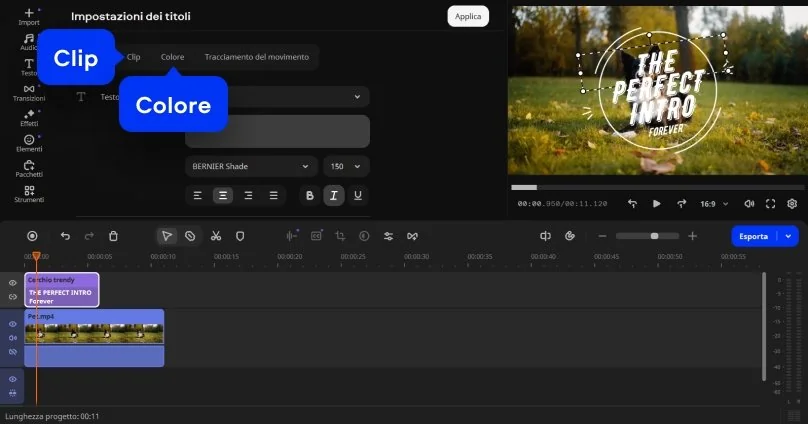The image size is (808, 424).
Task: Hide the title track with eye icon
Action: coord(13,283)
